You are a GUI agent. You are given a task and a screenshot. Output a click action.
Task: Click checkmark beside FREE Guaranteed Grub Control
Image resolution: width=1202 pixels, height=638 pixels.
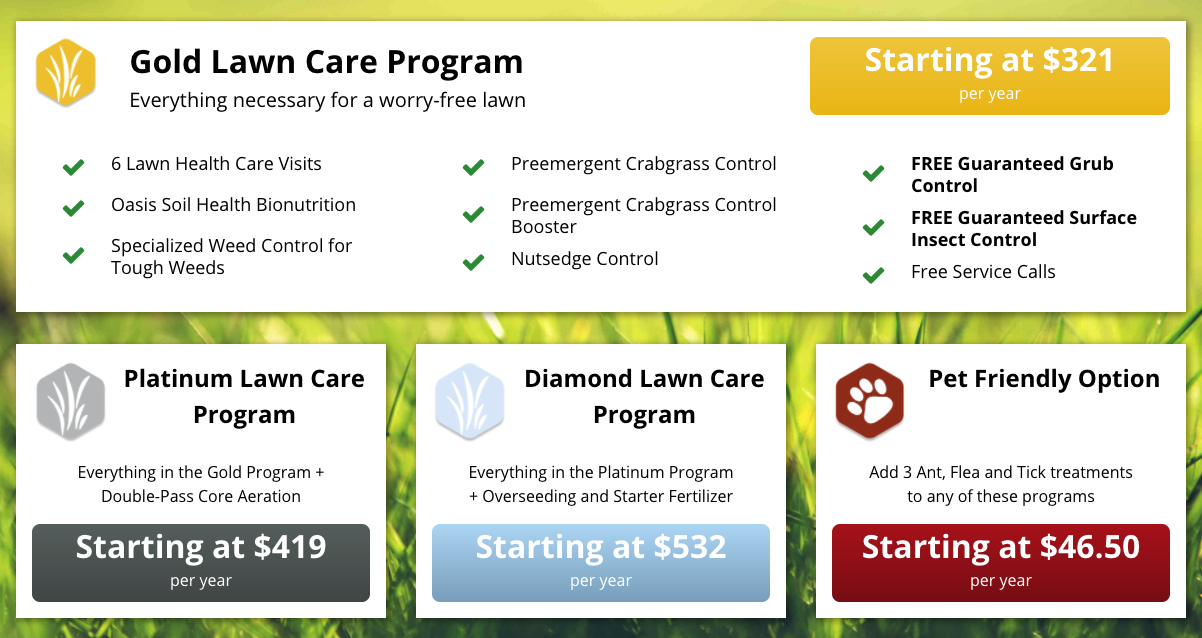coord(873,174)
